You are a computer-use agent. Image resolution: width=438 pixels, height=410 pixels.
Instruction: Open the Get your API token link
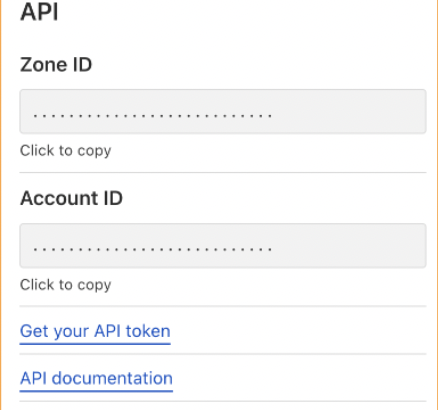95,331
